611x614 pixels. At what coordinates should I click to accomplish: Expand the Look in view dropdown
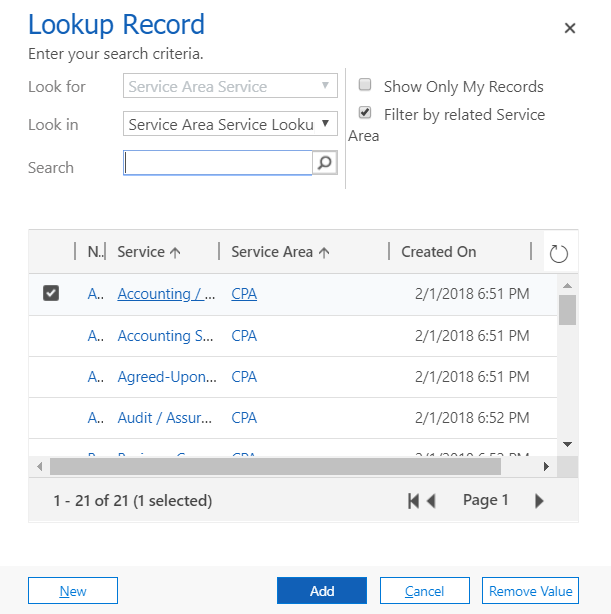pyautogui.click(x=231, y=124)
